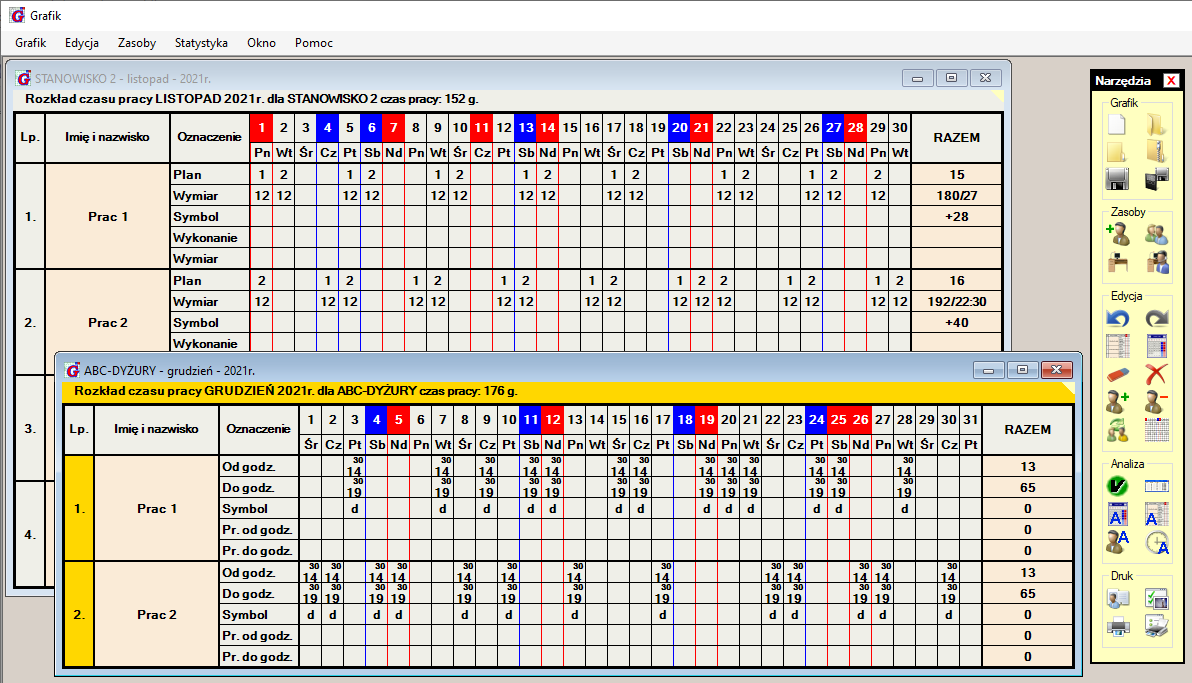Click the month calendar grid icon
The height and width of the screenshot is (683, 1192).
pyautogui.click(x=1156, y=430)
